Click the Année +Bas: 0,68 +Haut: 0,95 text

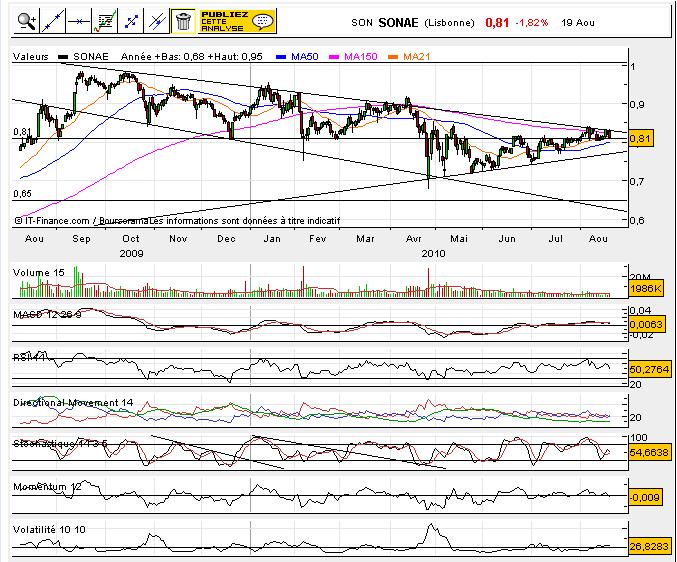pyautogui.click(x=192, y=57)
